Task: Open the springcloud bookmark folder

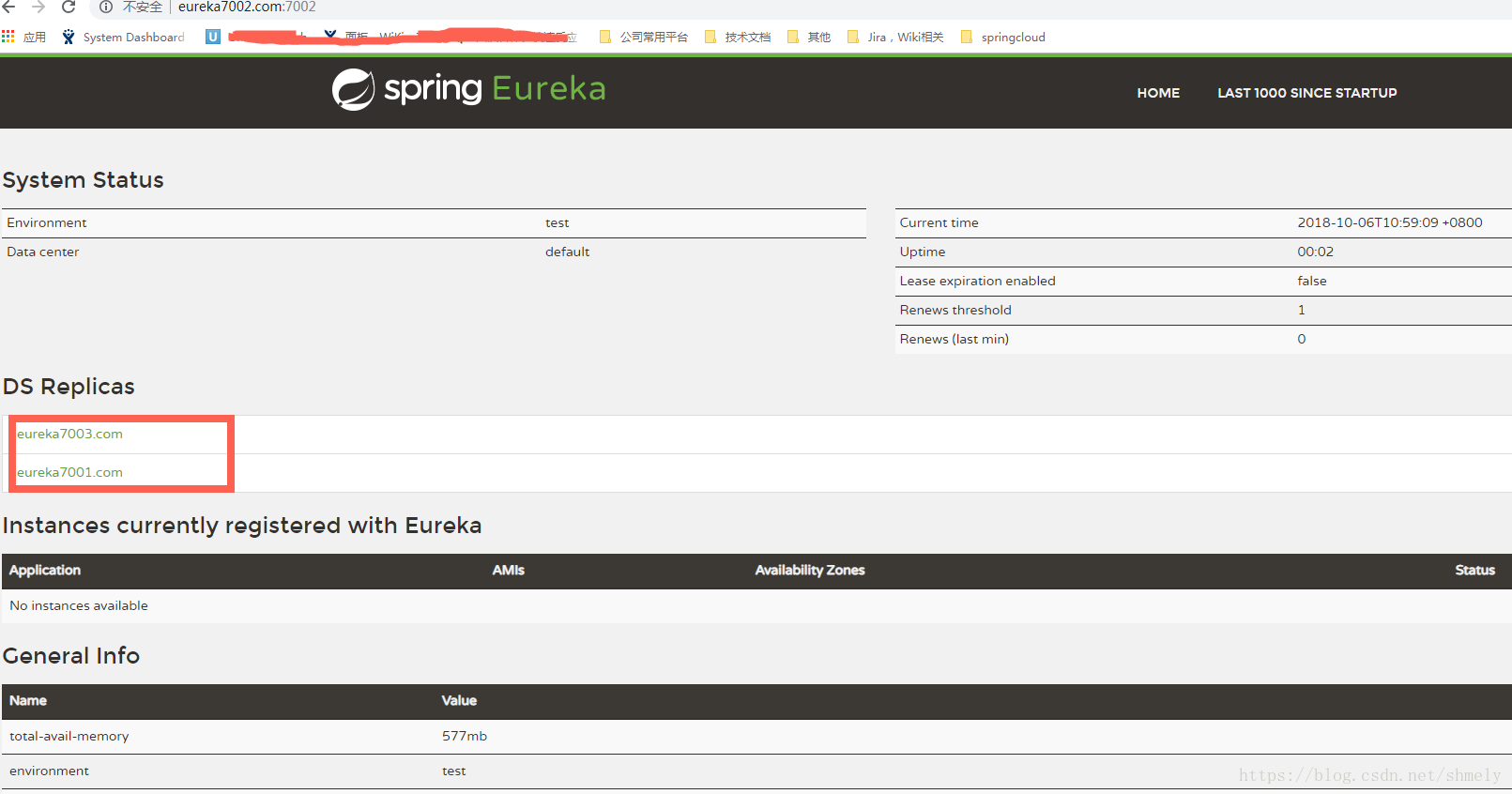Action: coord(1003,37)
